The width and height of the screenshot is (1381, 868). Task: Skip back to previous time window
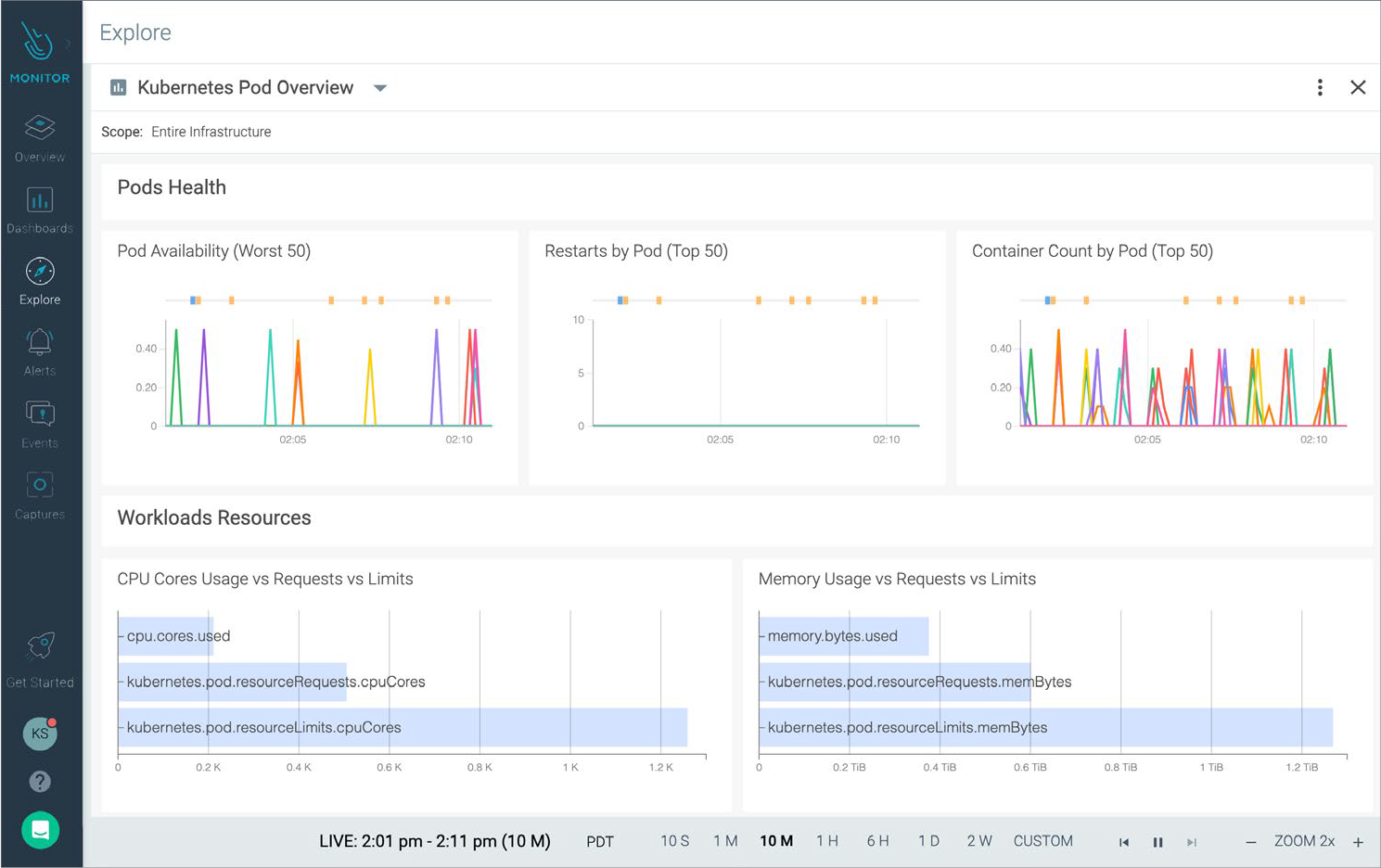coord(1124,842)
